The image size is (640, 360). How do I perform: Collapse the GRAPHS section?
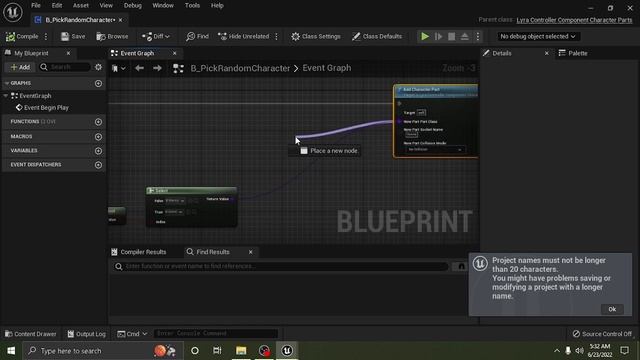pyautogui.click(x=7, y=83)
